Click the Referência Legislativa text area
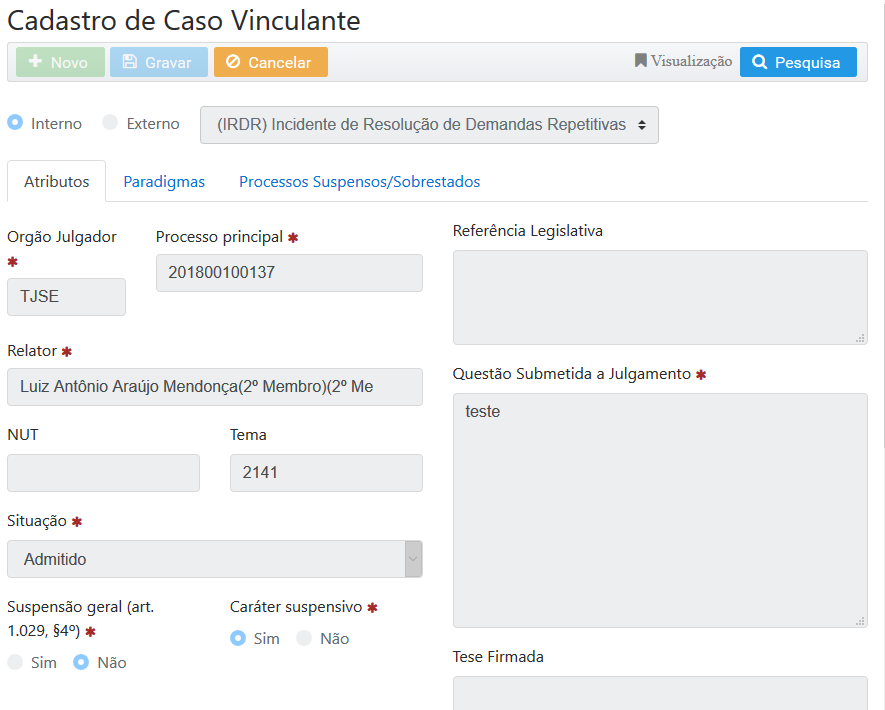This screenshot has width=885, height=710. pyautogui.click(x=659, y=297)
